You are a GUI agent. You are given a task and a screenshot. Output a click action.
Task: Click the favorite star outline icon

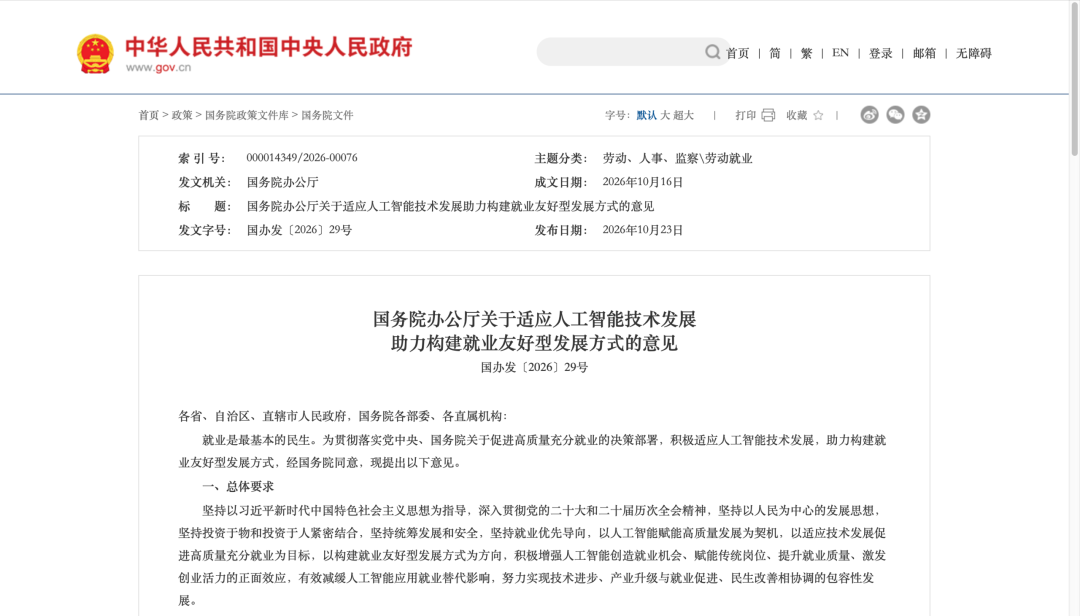pos(818,115)
